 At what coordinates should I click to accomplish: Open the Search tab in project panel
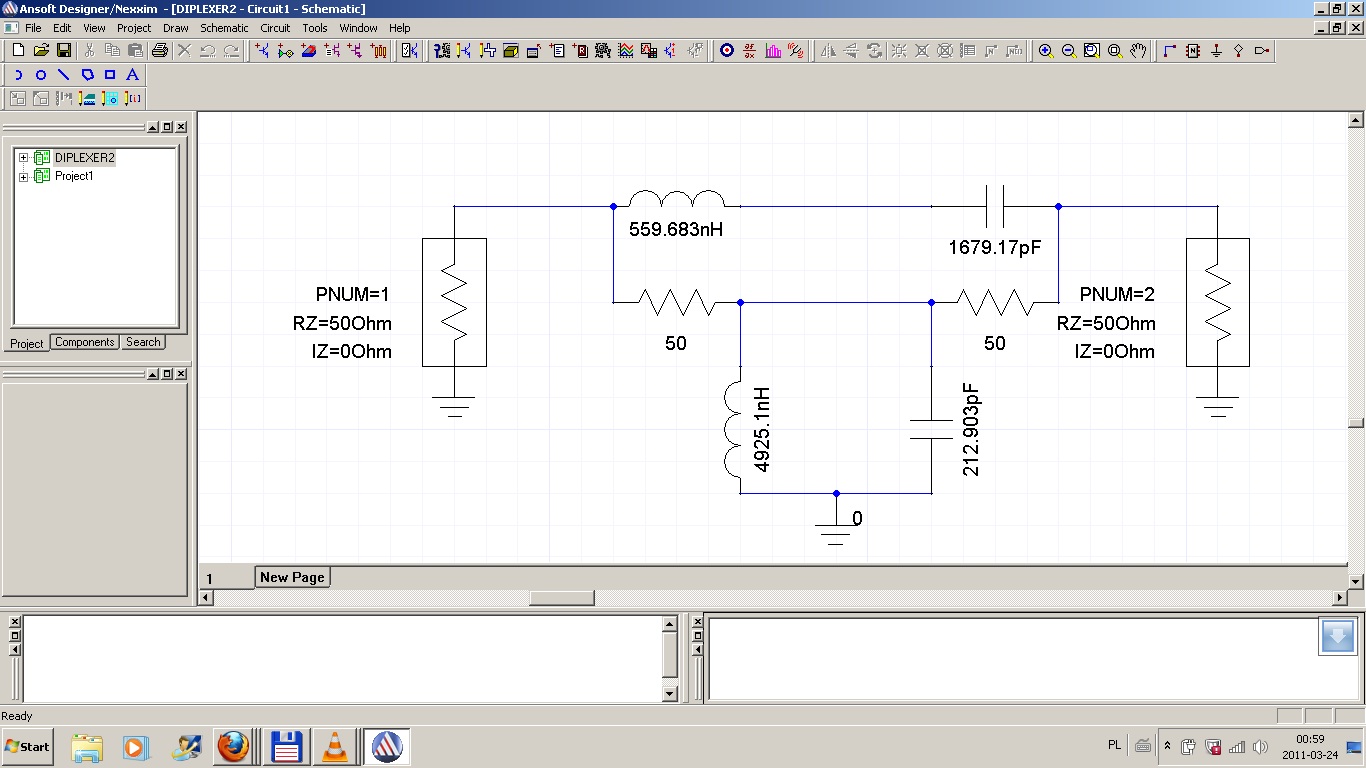coord(143,342)
